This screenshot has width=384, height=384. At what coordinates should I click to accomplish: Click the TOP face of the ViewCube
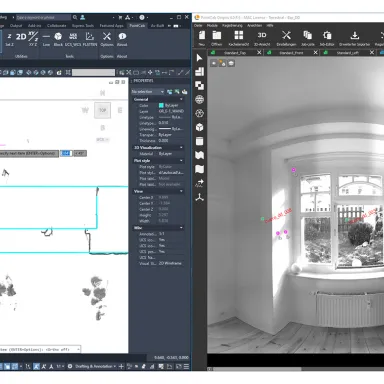pyautogui.click(x=102, y=110)
